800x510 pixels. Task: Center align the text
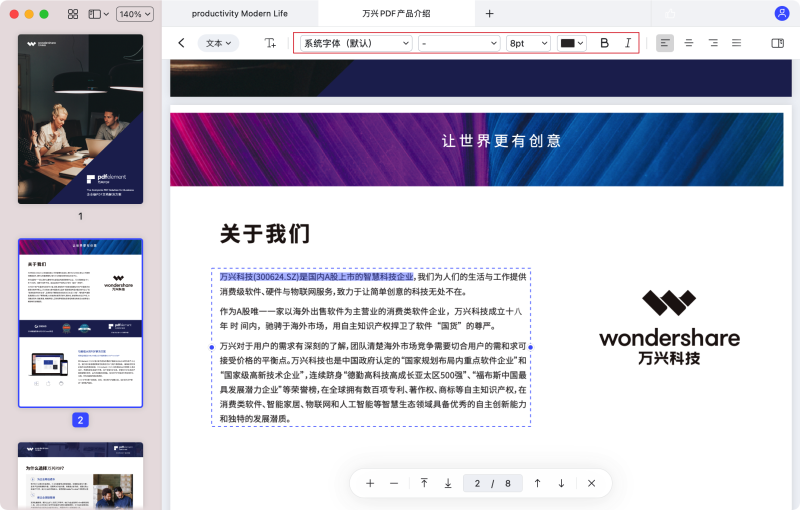click(689, 43)
